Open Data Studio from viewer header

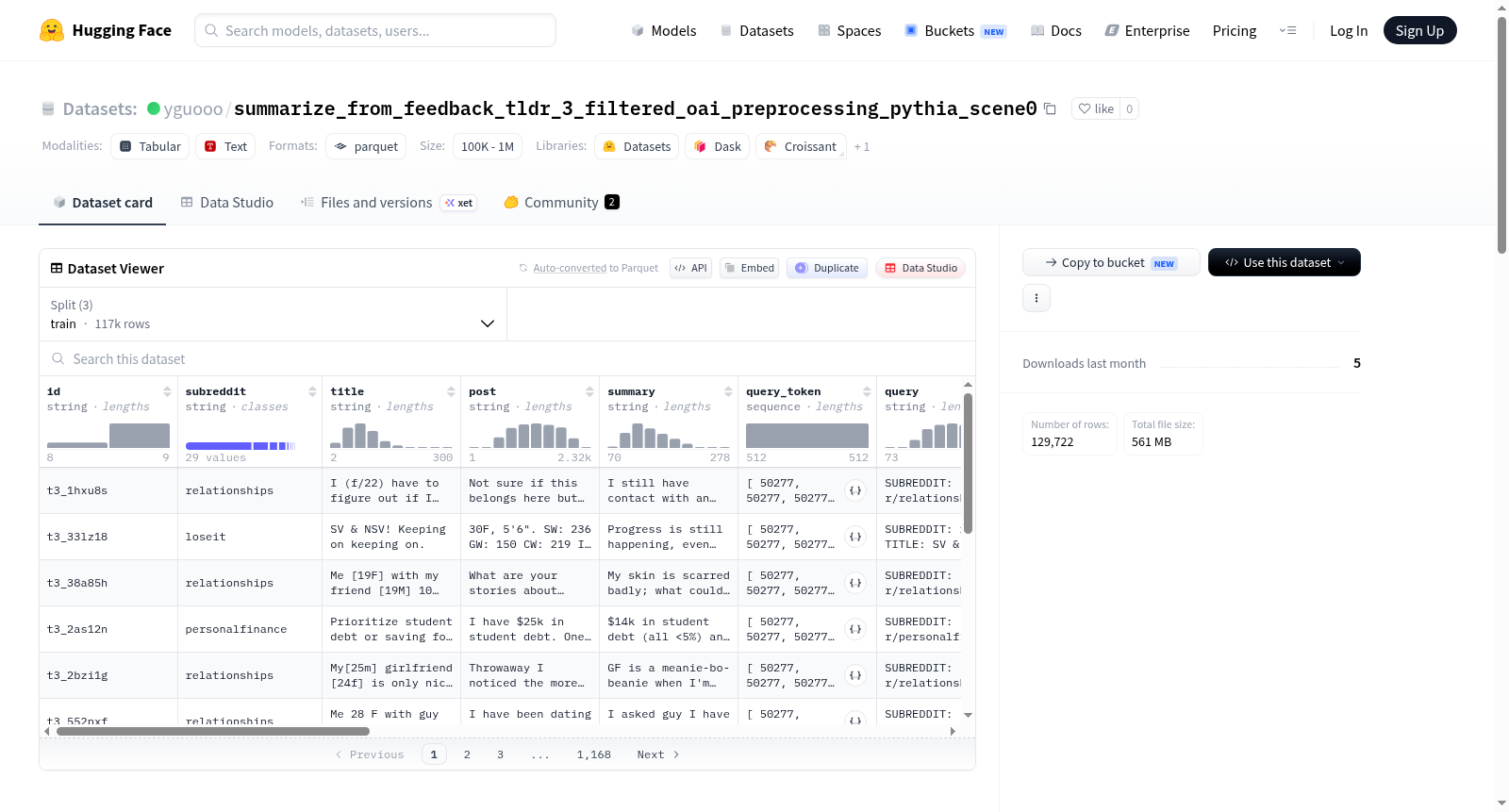point(920,268)
